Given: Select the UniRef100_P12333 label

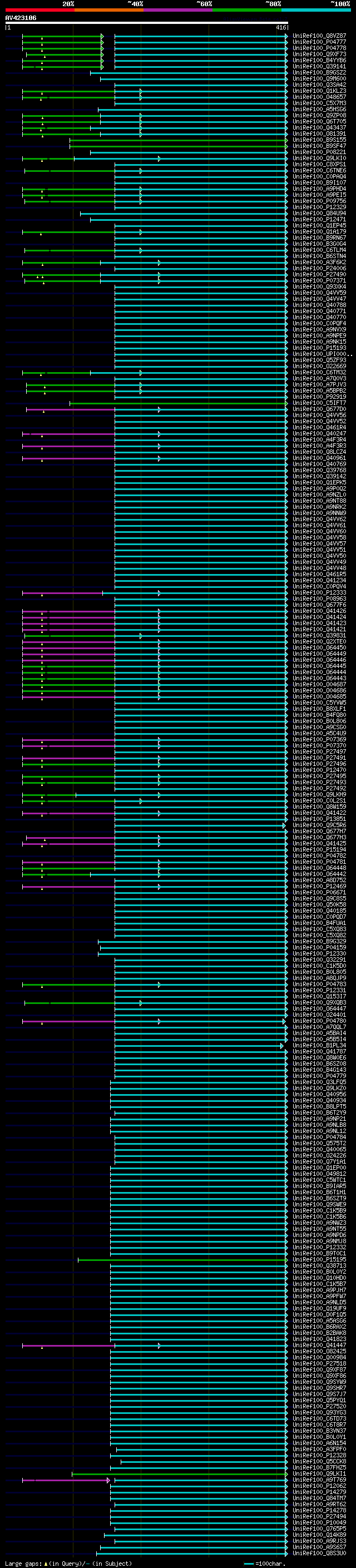Looking at the screenshot, I should [319, 593].
